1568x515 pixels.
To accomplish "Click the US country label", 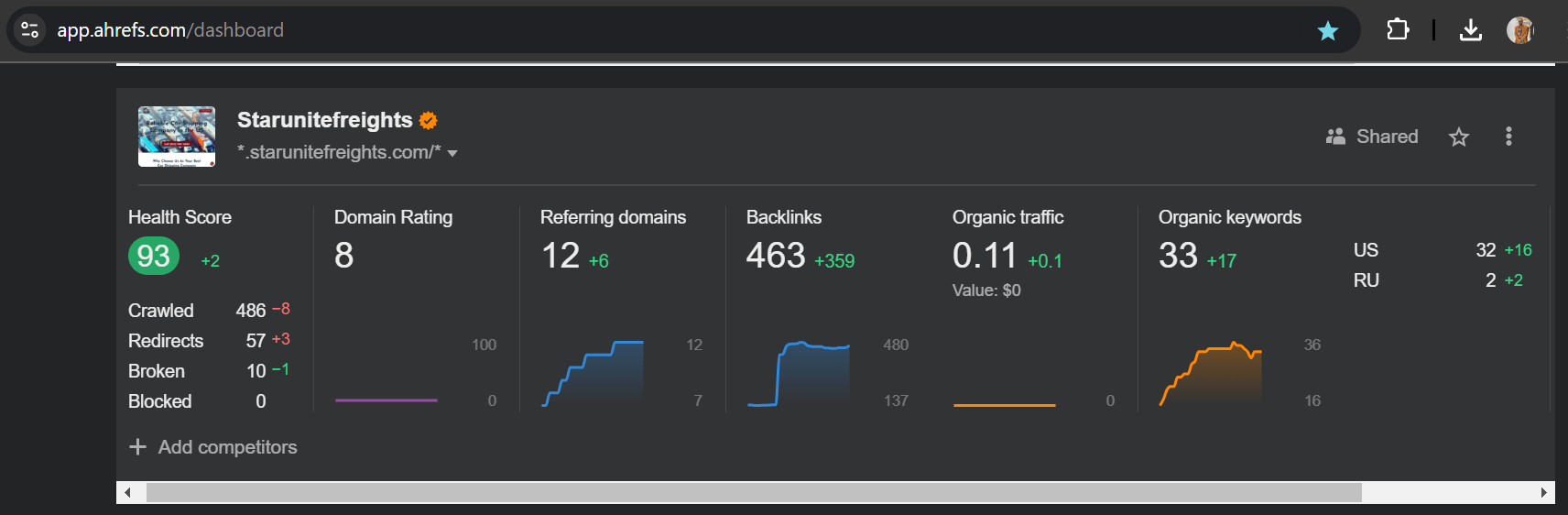I will [1366, 250].
